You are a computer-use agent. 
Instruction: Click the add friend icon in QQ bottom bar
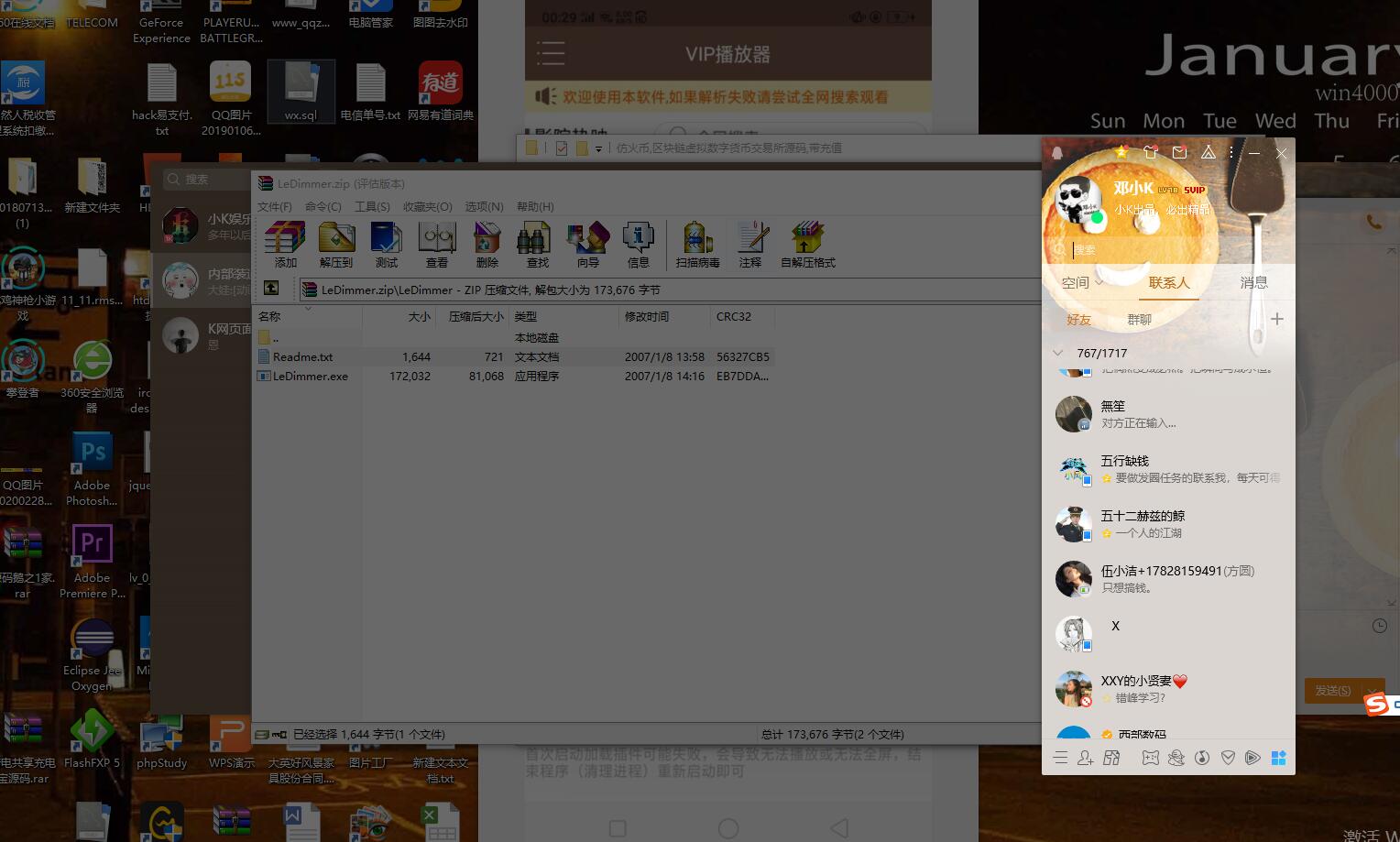pos(1086,758)
